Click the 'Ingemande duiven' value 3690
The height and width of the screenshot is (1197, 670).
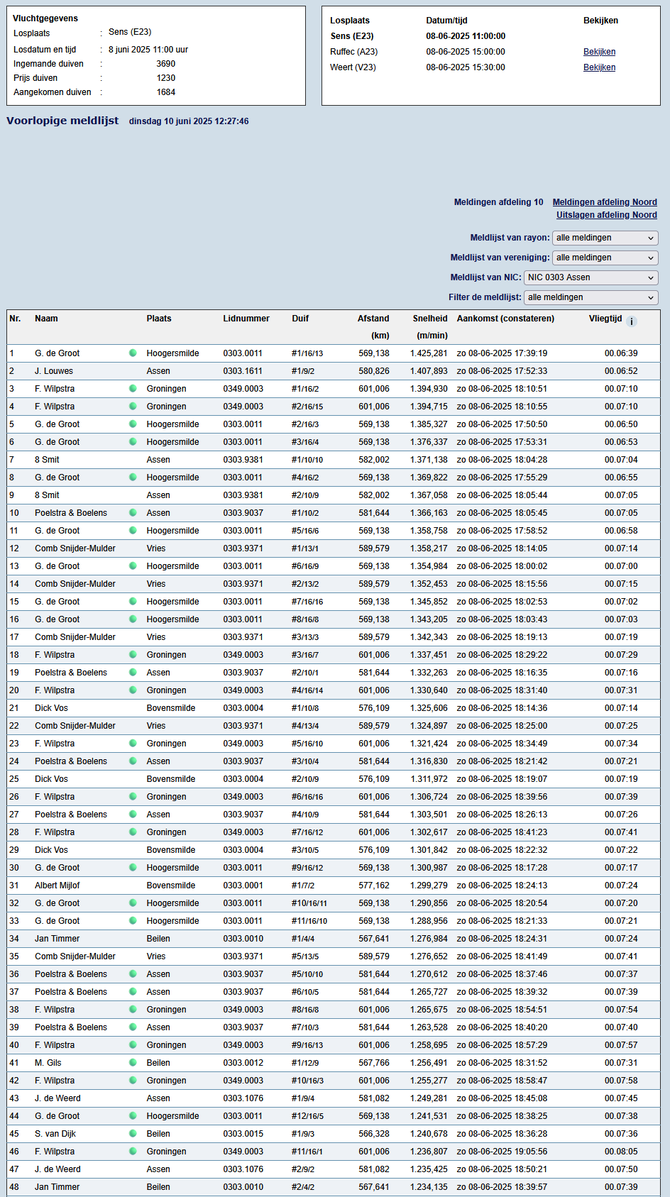[166, 63]
